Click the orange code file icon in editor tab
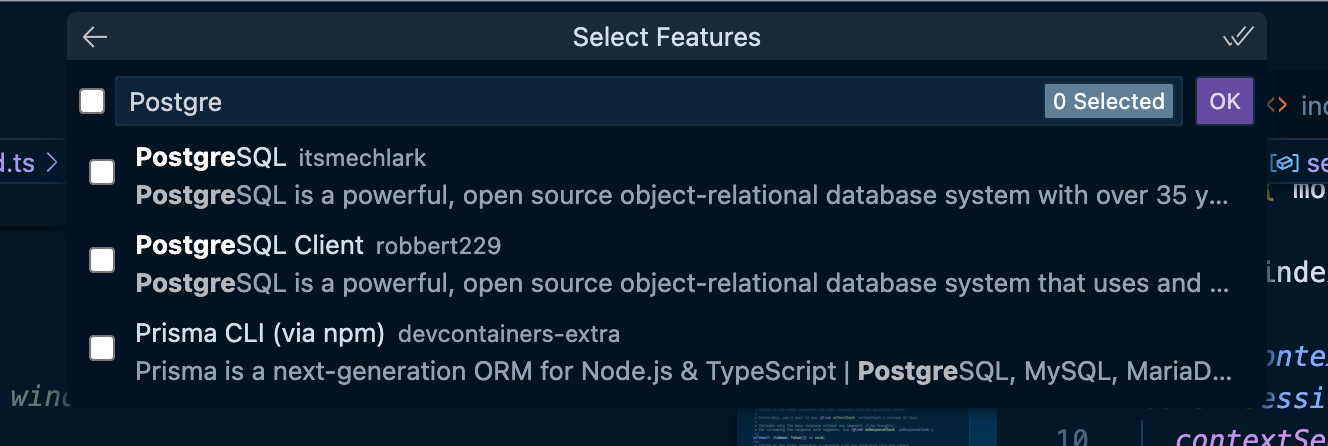The image size is (1328, 446). click(x=1277, y=105)
